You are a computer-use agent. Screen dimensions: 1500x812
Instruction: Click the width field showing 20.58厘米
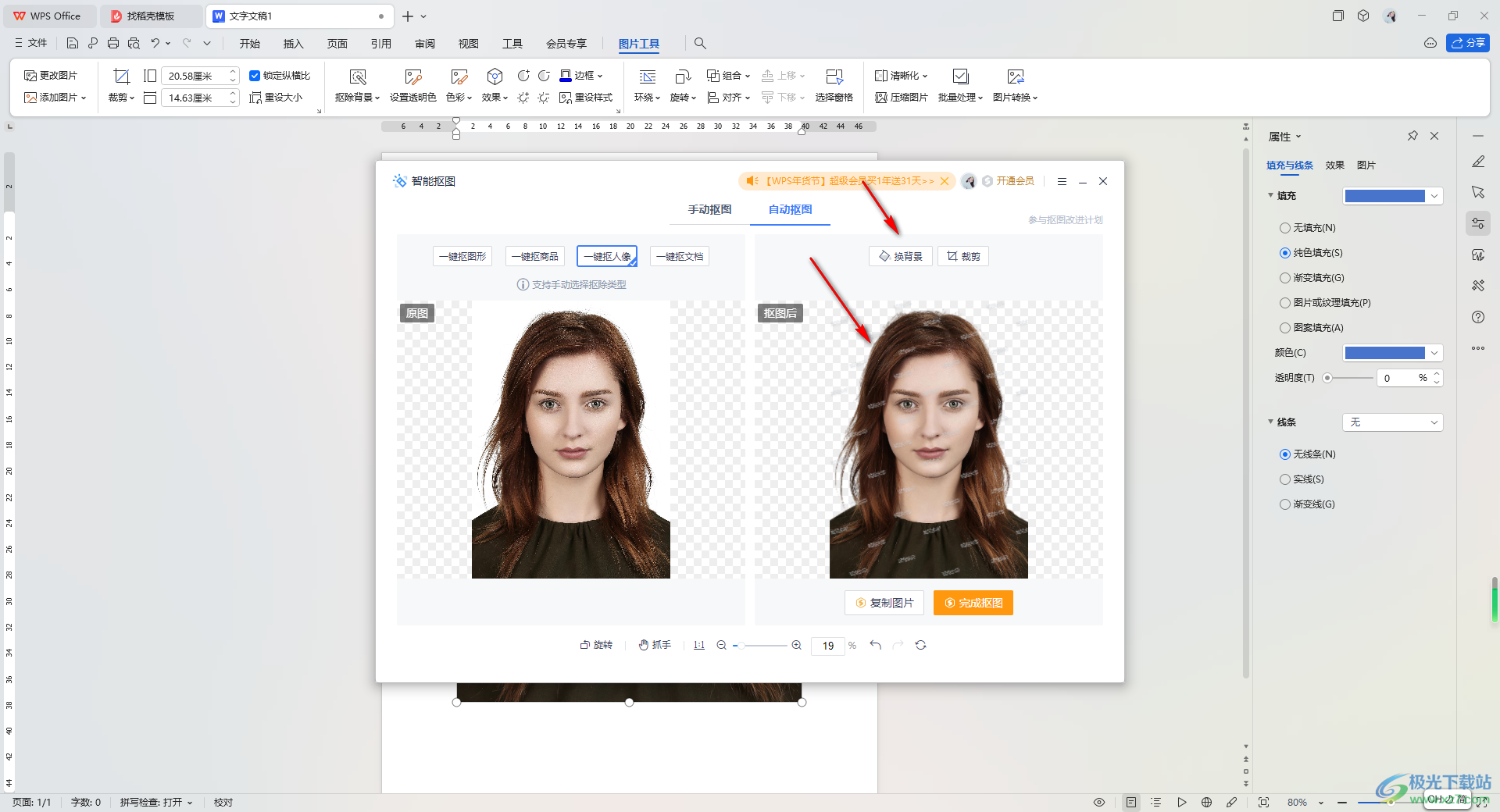(x=200, y=76)
